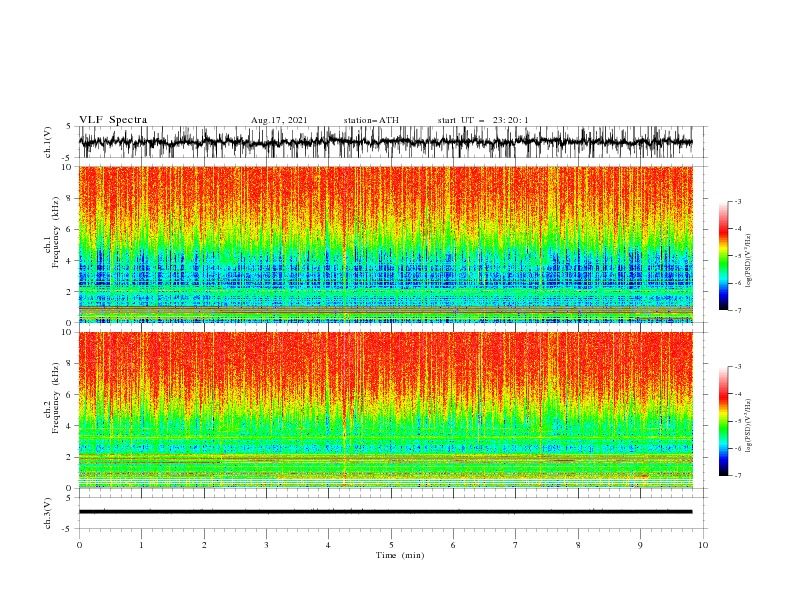This screenshot has width=792, height=612.
Task: Click the "-5" tick on ch.3(V) axis
Action: coord(68,529)
